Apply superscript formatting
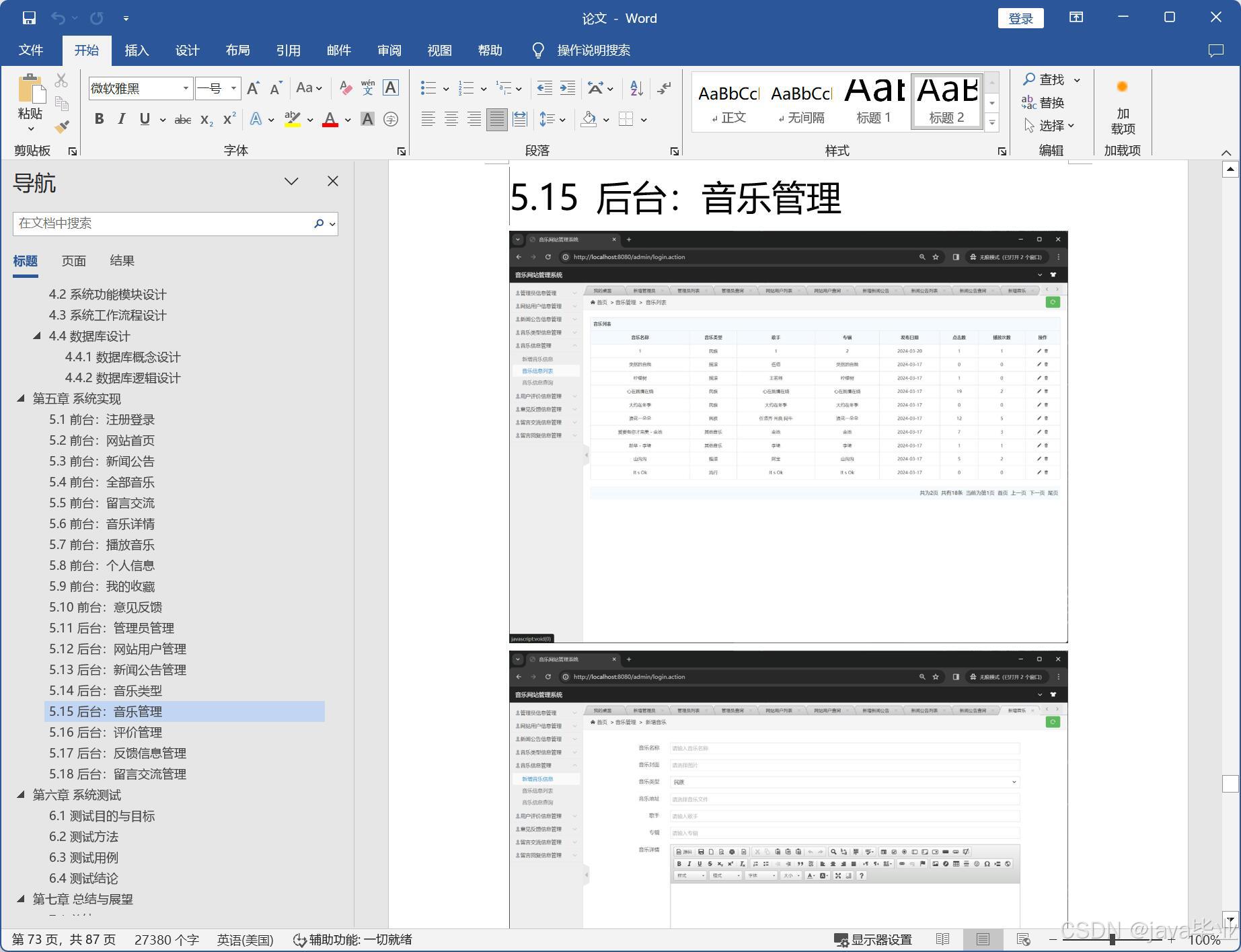Image resolution: width=1241 pixels, height=952 pixels. click(229, 120)
